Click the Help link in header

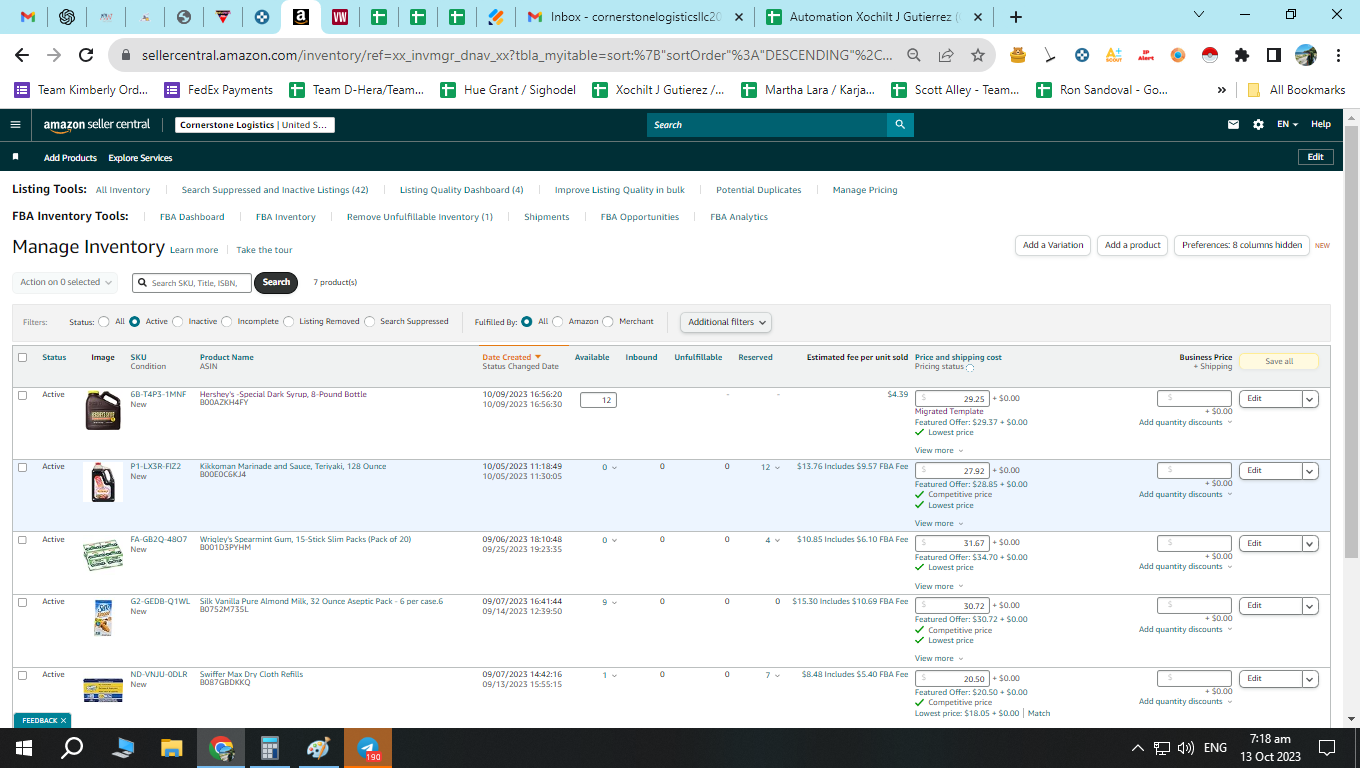click(1321, 125)
